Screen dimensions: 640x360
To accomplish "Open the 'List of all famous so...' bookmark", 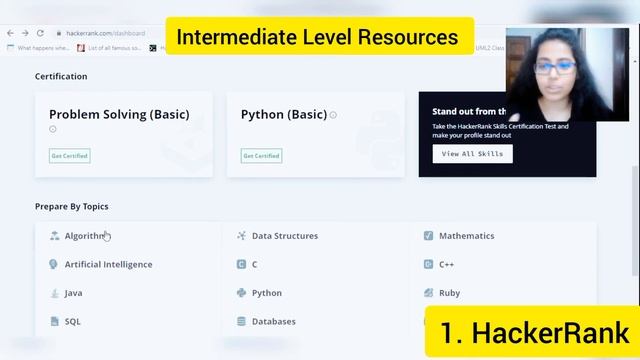I will 109,48.
